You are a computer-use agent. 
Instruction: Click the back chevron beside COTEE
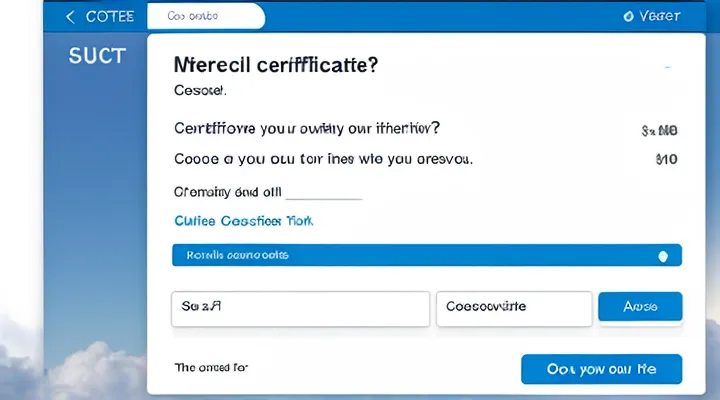70,17
